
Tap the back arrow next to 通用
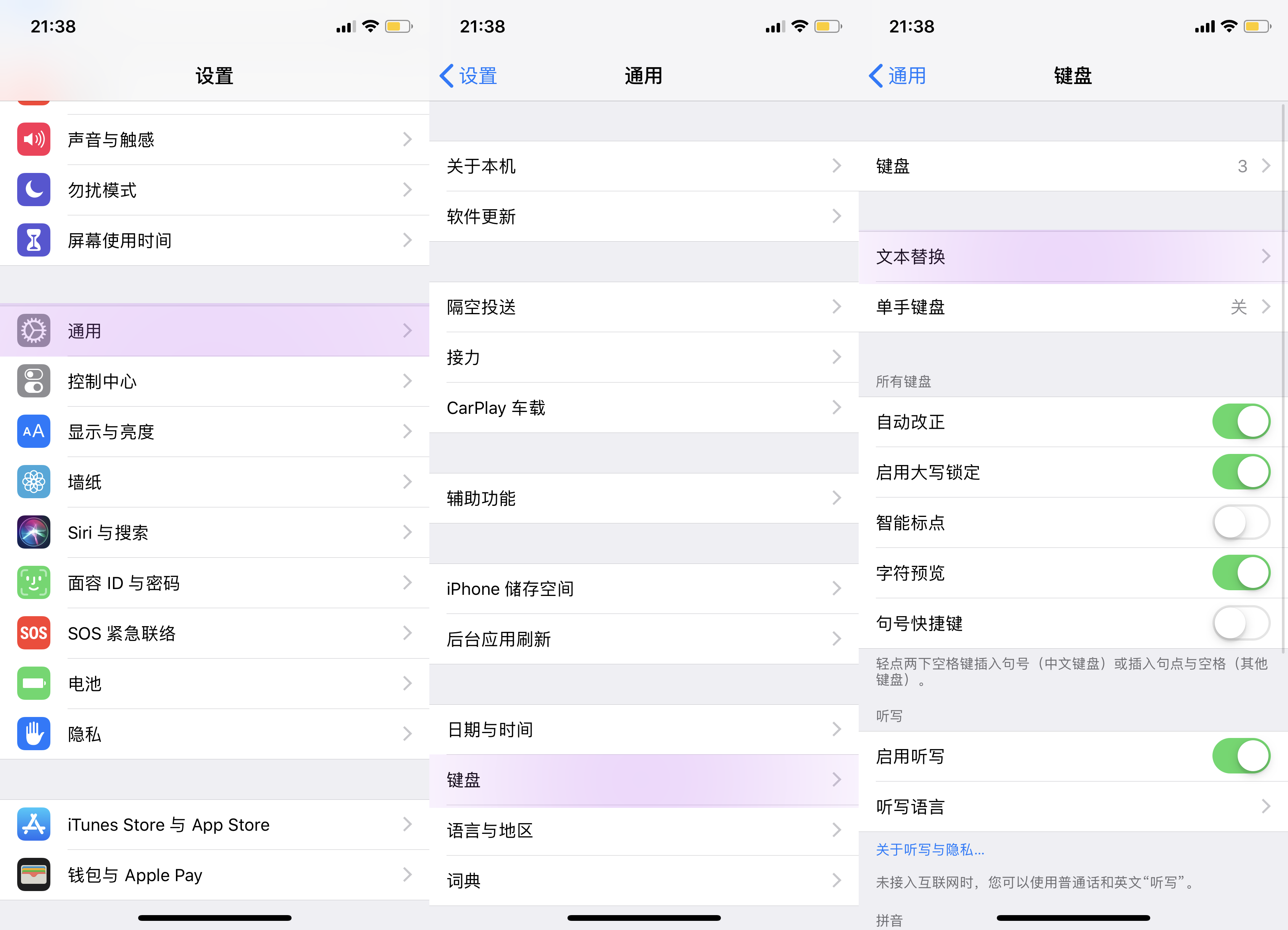pos(876,76)
